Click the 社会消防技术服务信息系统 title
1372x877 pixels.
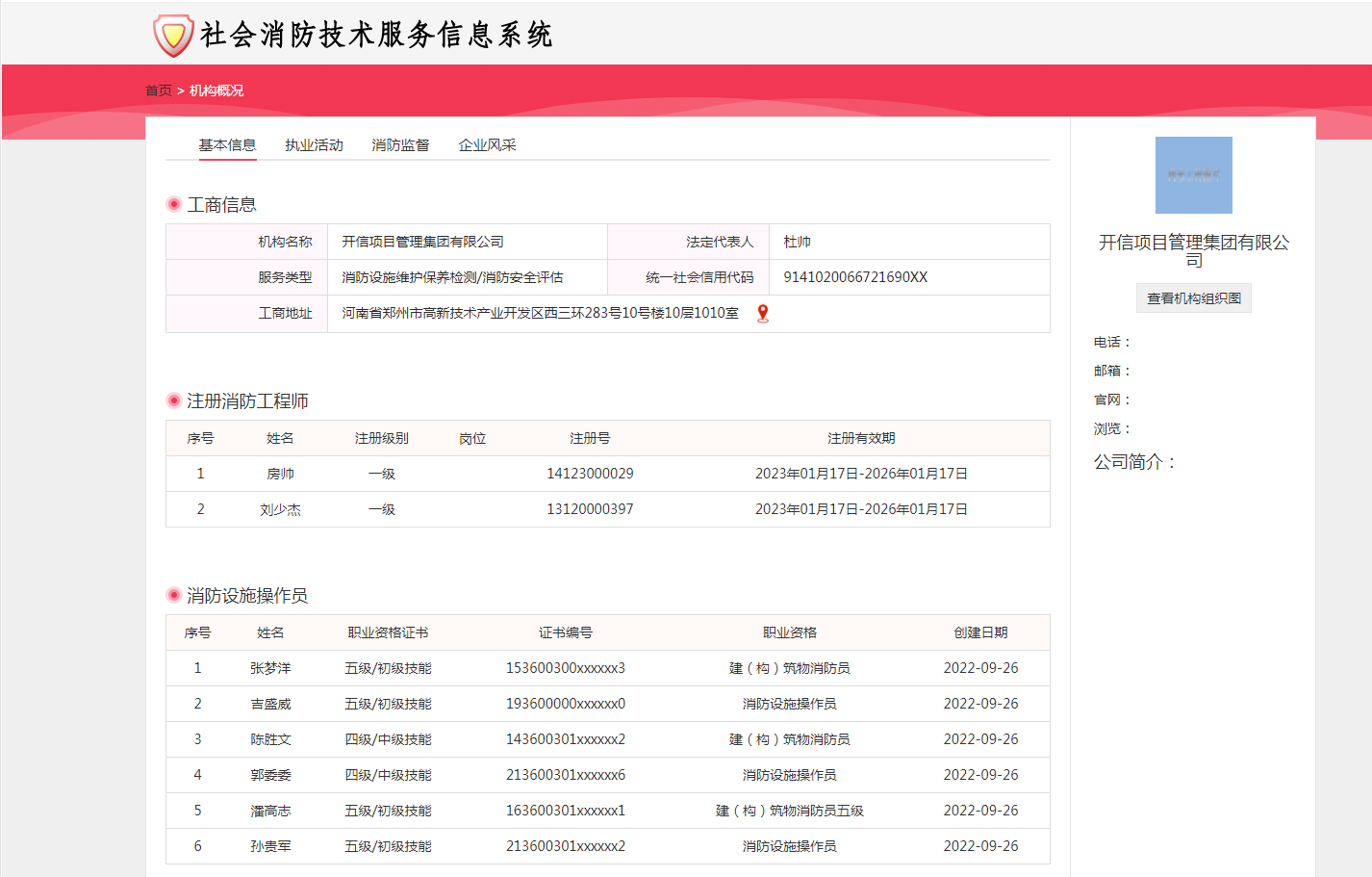[x=376, y=35]
